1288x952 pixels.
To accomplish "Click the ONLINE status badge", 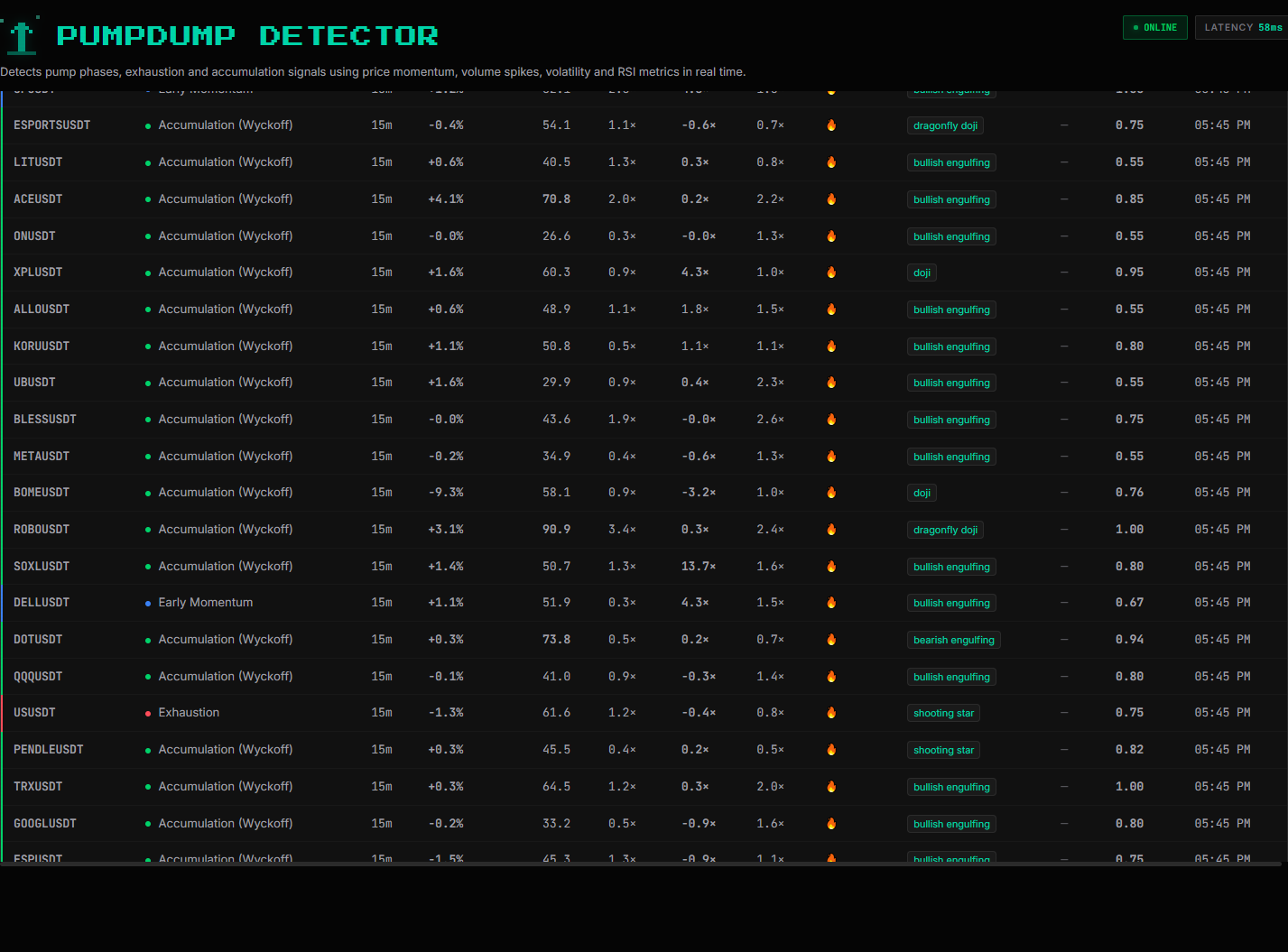I will tap(1154, 28).
